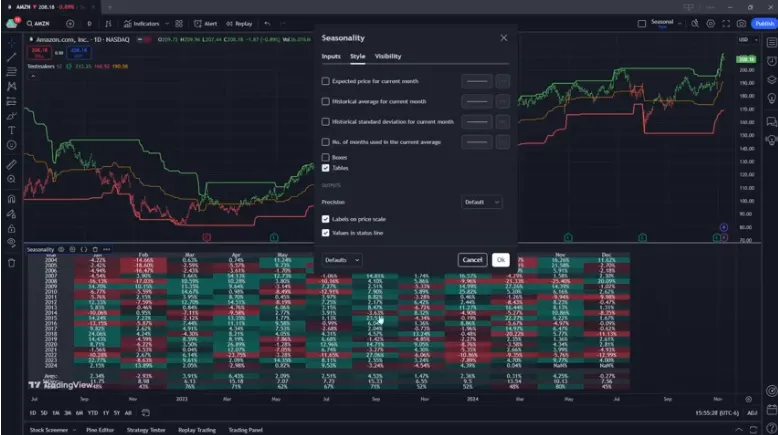778x435 pixels.
Task: Click the blue Publish button
Action: click(764, 23)
